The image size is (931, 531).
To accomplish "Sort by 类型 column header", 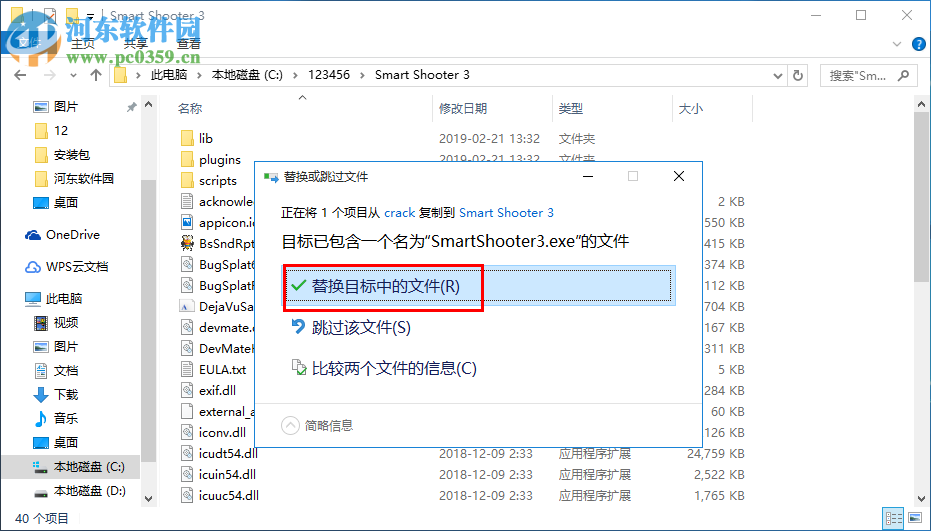I will [x=571, y=109].
